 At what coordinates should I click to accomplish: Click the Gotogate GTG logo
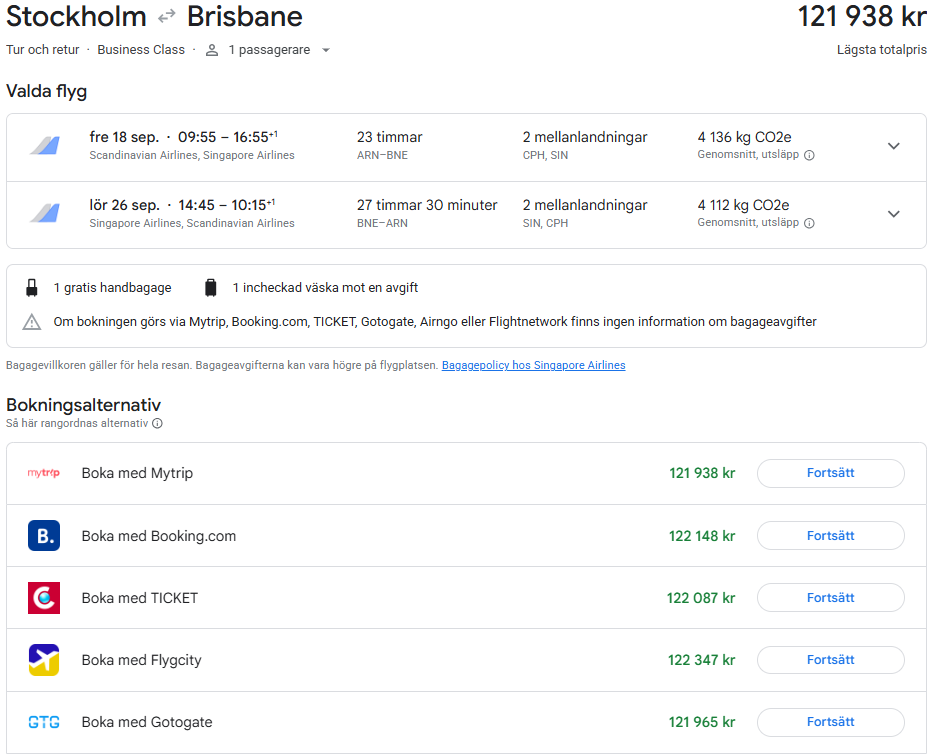(44, 722)
